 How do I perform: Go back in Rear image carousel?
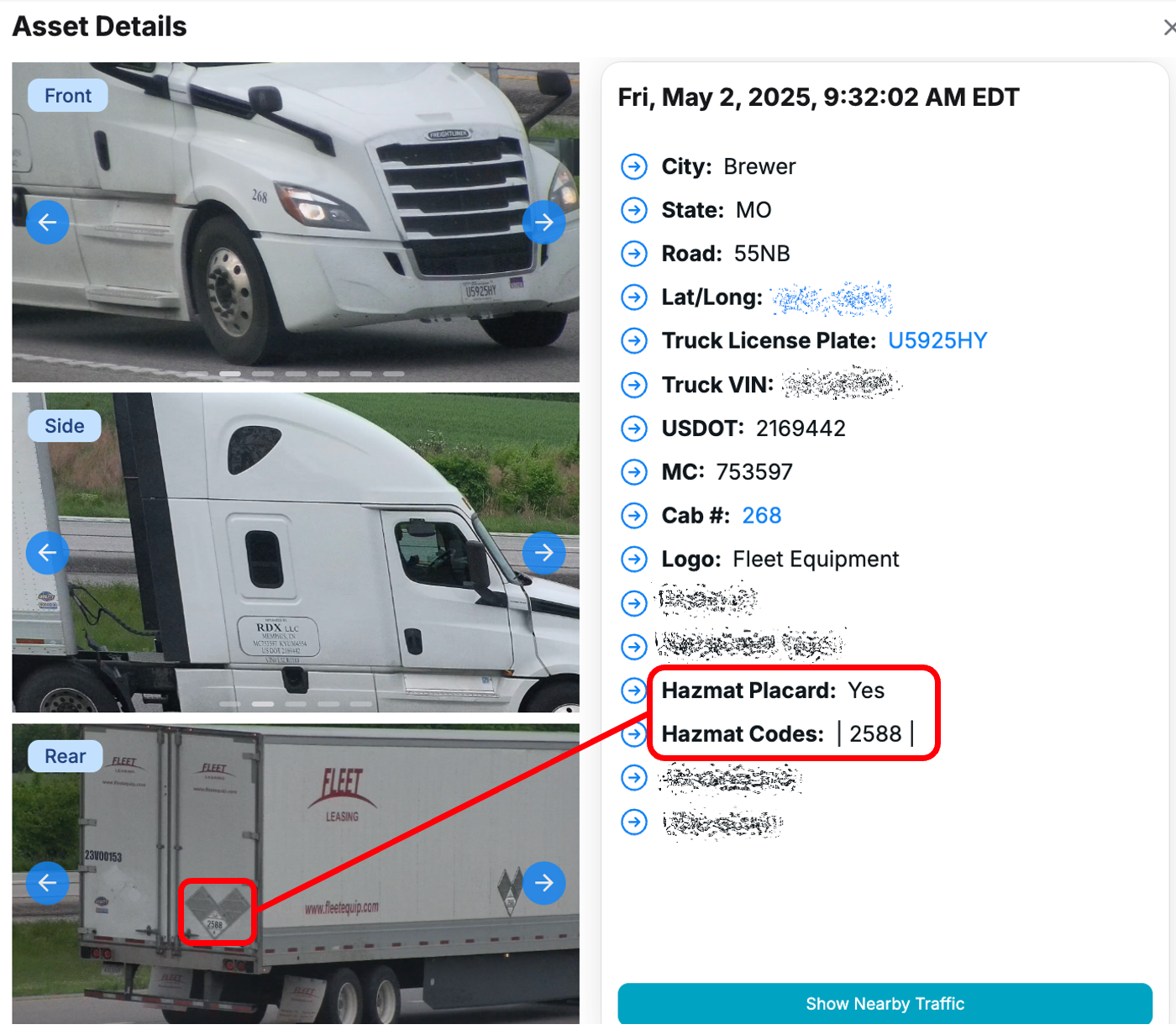[x=48, y=883]
